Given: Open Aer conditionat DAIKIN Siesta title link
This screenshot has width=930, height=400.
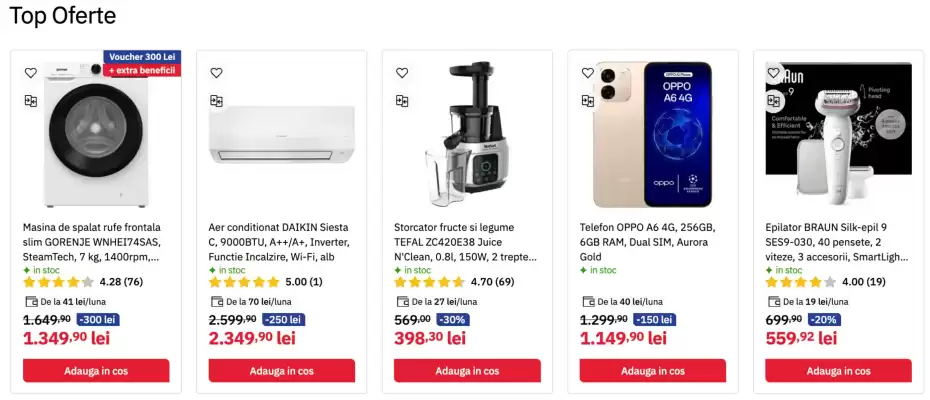Looking at the screenshot, I should 279,242.
